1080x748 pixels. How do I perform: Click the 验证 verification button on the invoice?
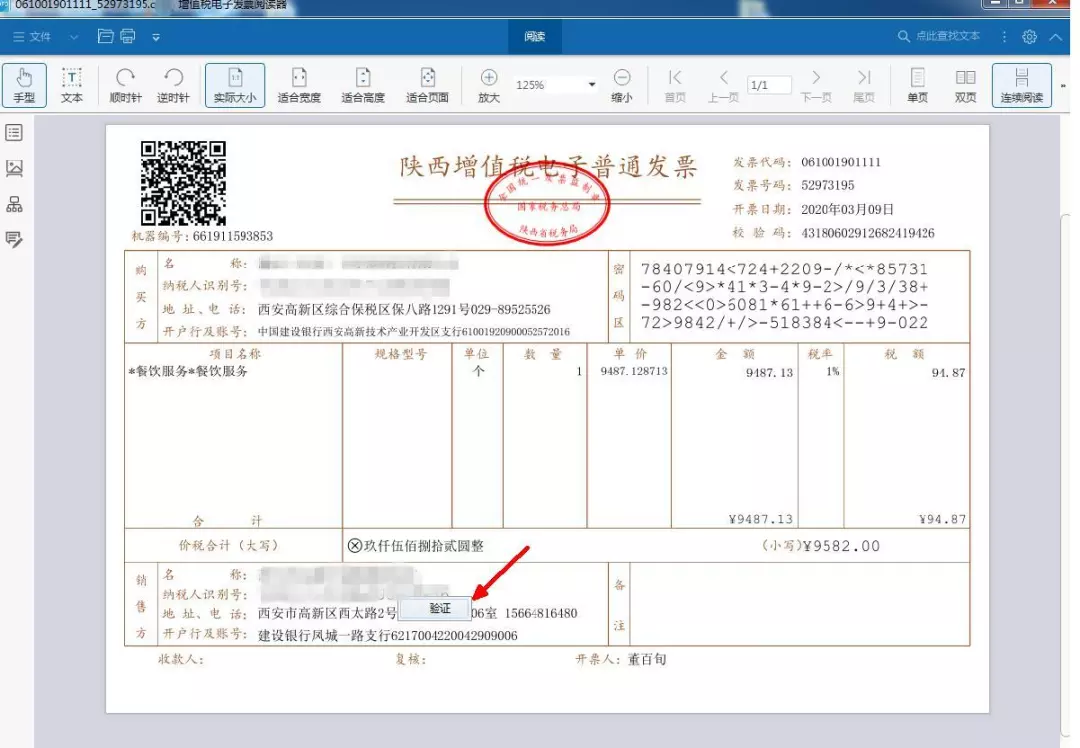[437, 607]
